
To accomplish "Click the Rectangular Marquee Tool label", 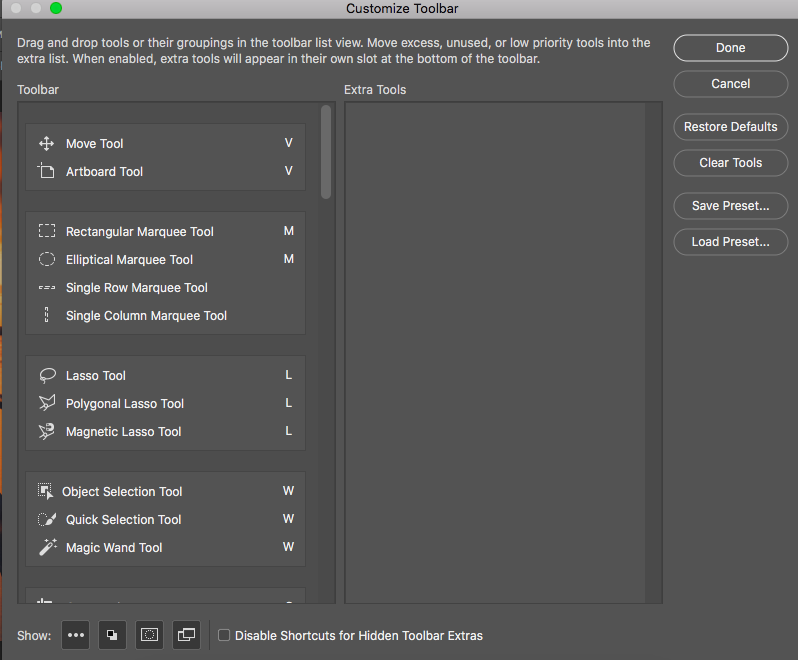I will pos(140,232).
